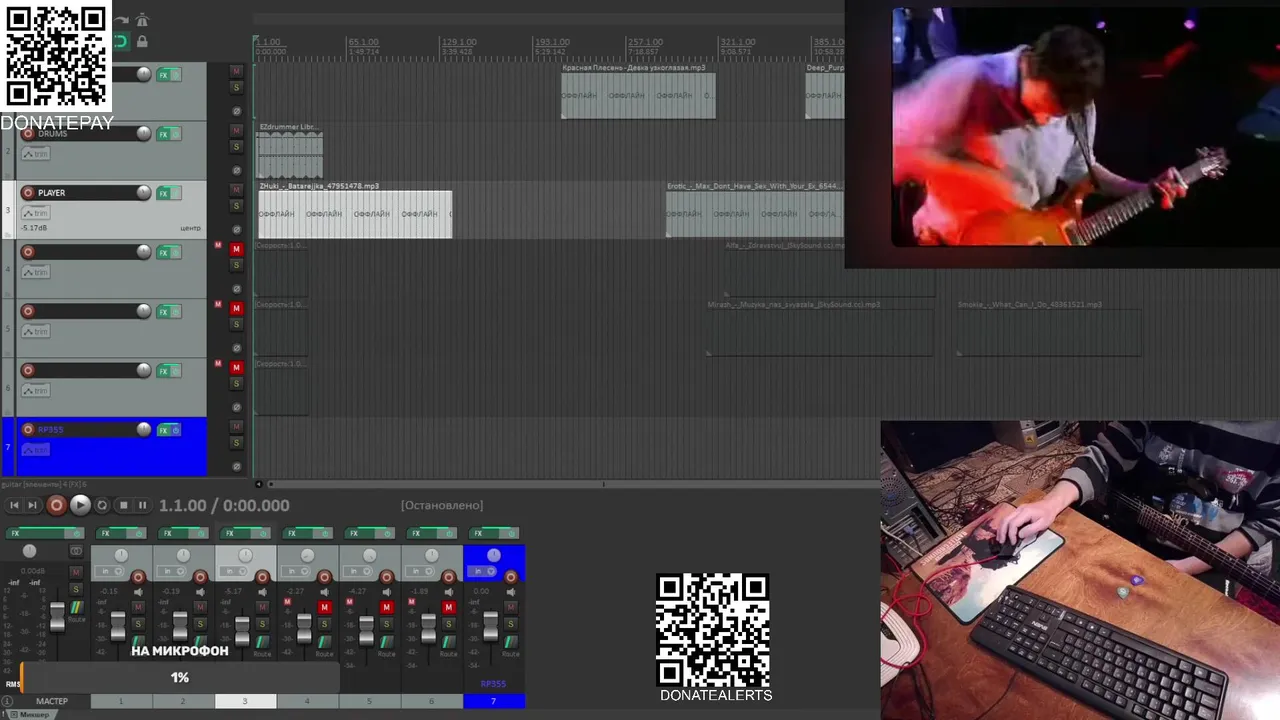Screen dimensions: 1280x720
Task: Toggle master mono/stereo button in mixer
Action: [77, 551]
